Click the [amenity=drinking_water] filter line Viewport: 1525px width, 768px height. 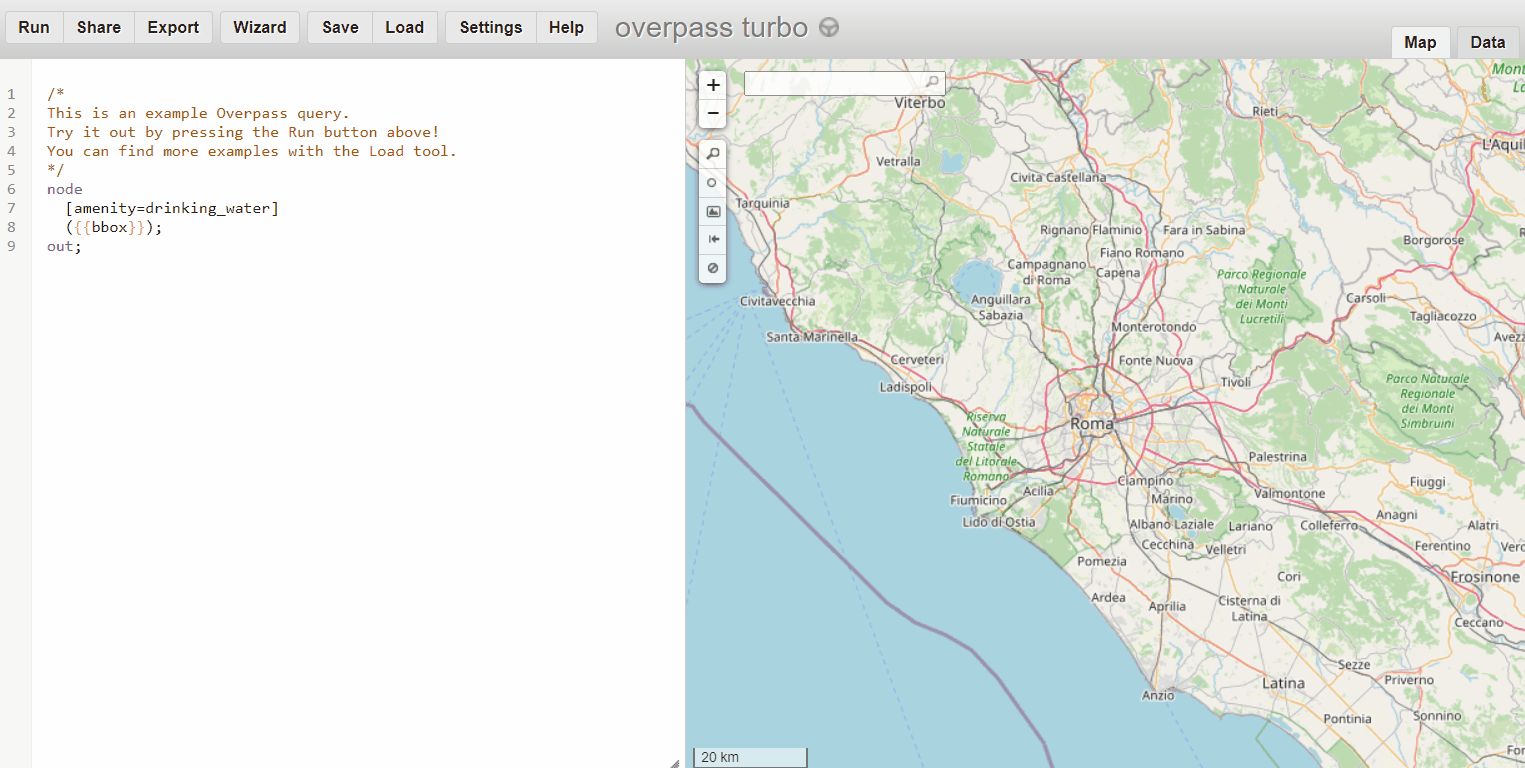click(x=172, y=208)
